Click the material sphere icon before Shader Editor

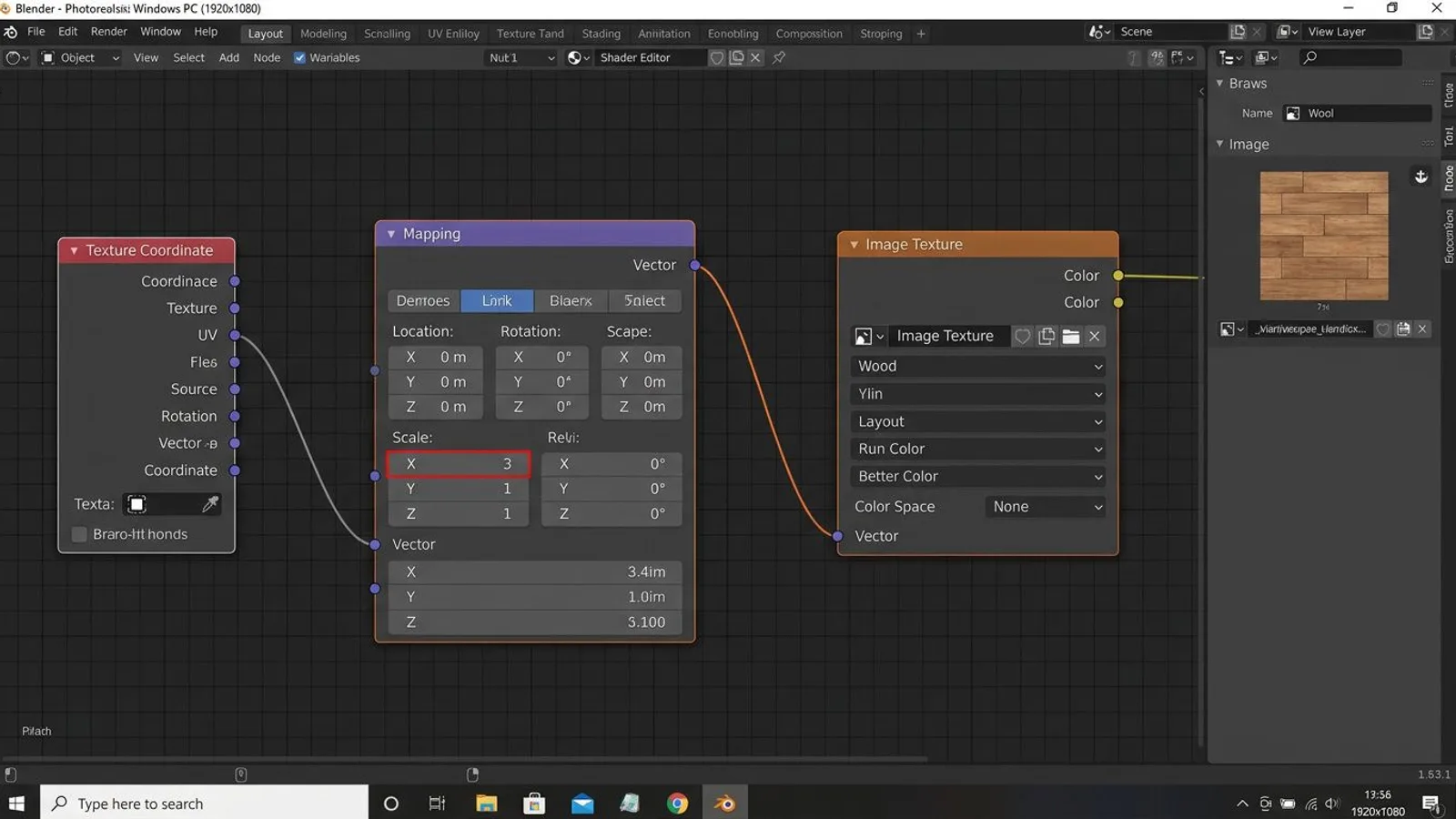pyautogui.click(x=574, y=57)
